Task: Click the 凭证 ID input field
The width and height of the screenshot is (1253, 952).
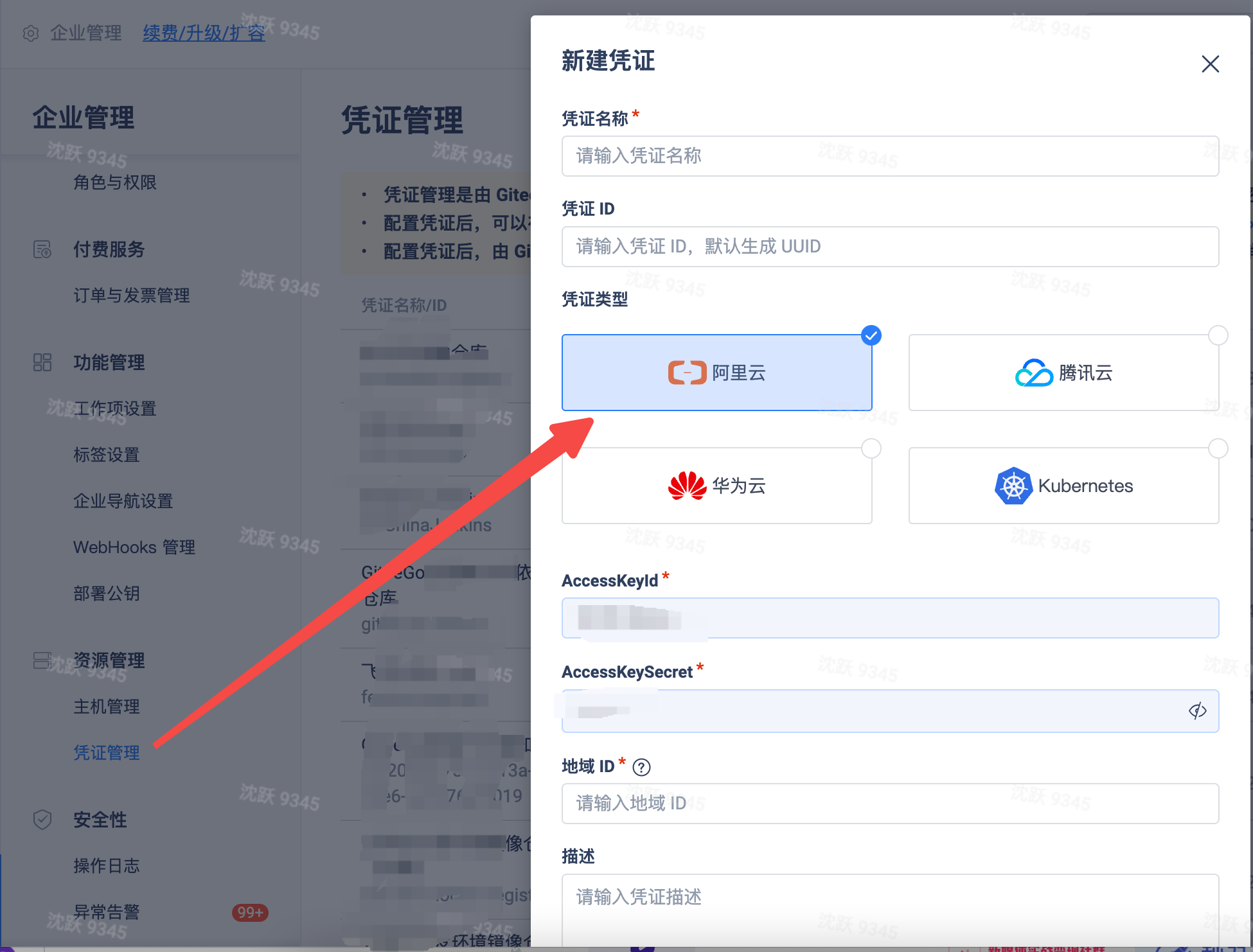Action: tap(890, 247)
